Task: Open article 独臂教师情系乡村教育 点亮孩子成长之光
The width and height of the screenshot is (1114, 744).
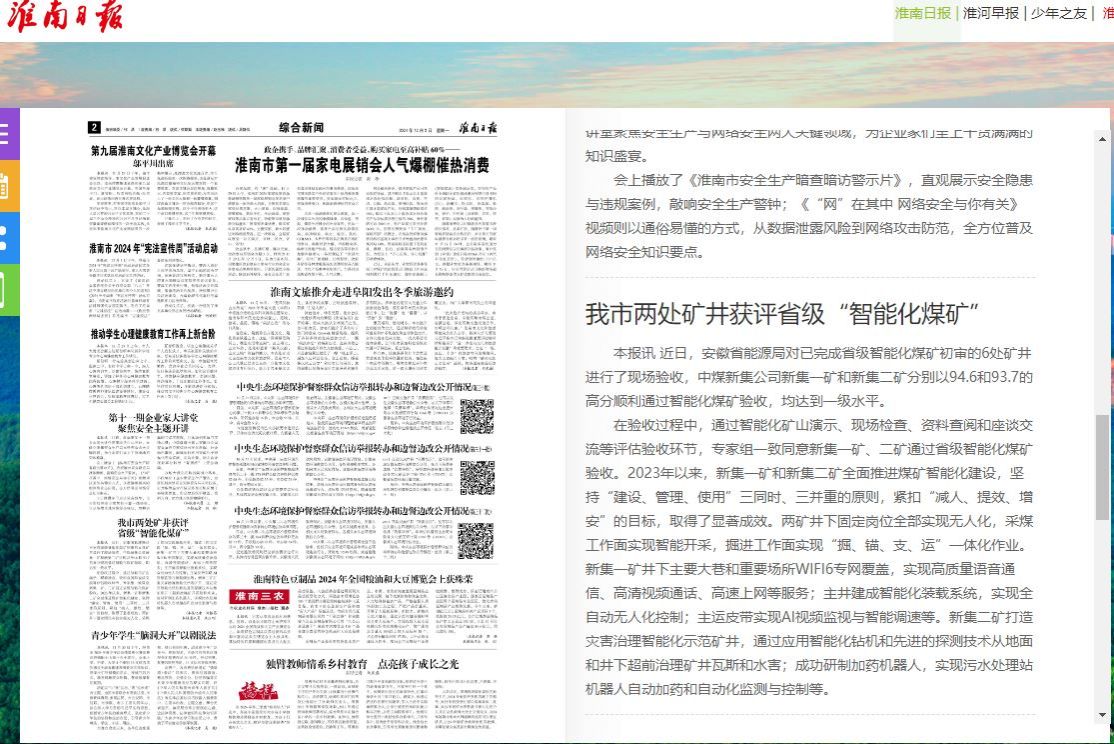Action: click(362, 664)
